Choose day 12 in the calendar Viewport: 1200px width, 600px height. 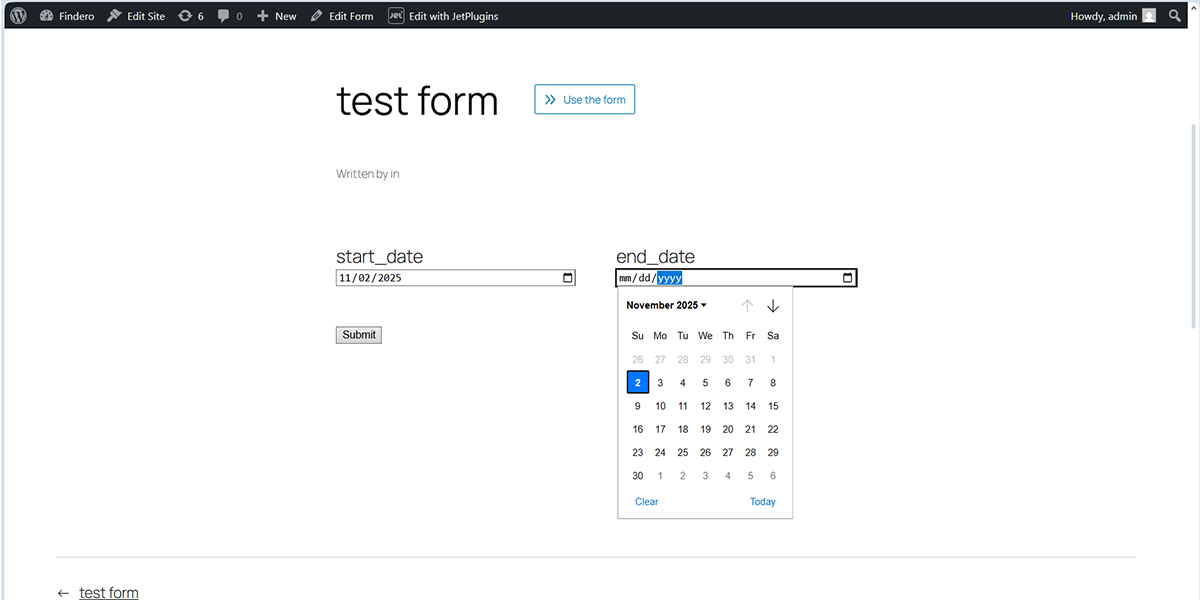pos(705,406)
